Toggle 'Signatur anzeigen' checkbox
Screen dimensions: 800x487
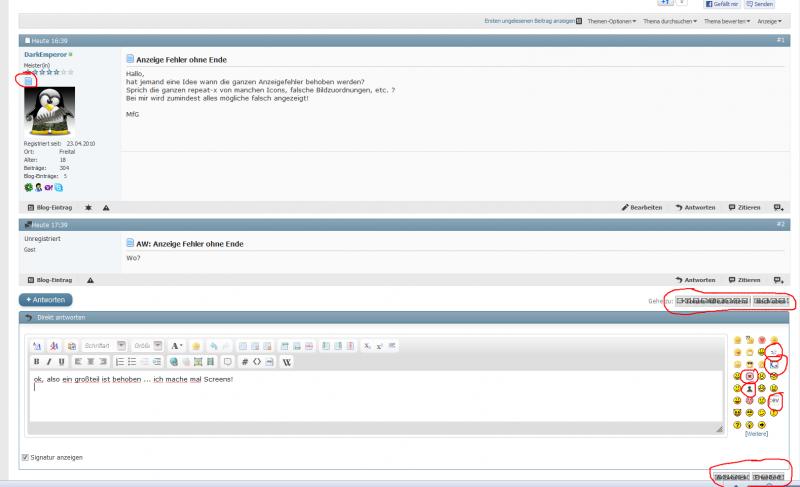[x=25, y=457]
